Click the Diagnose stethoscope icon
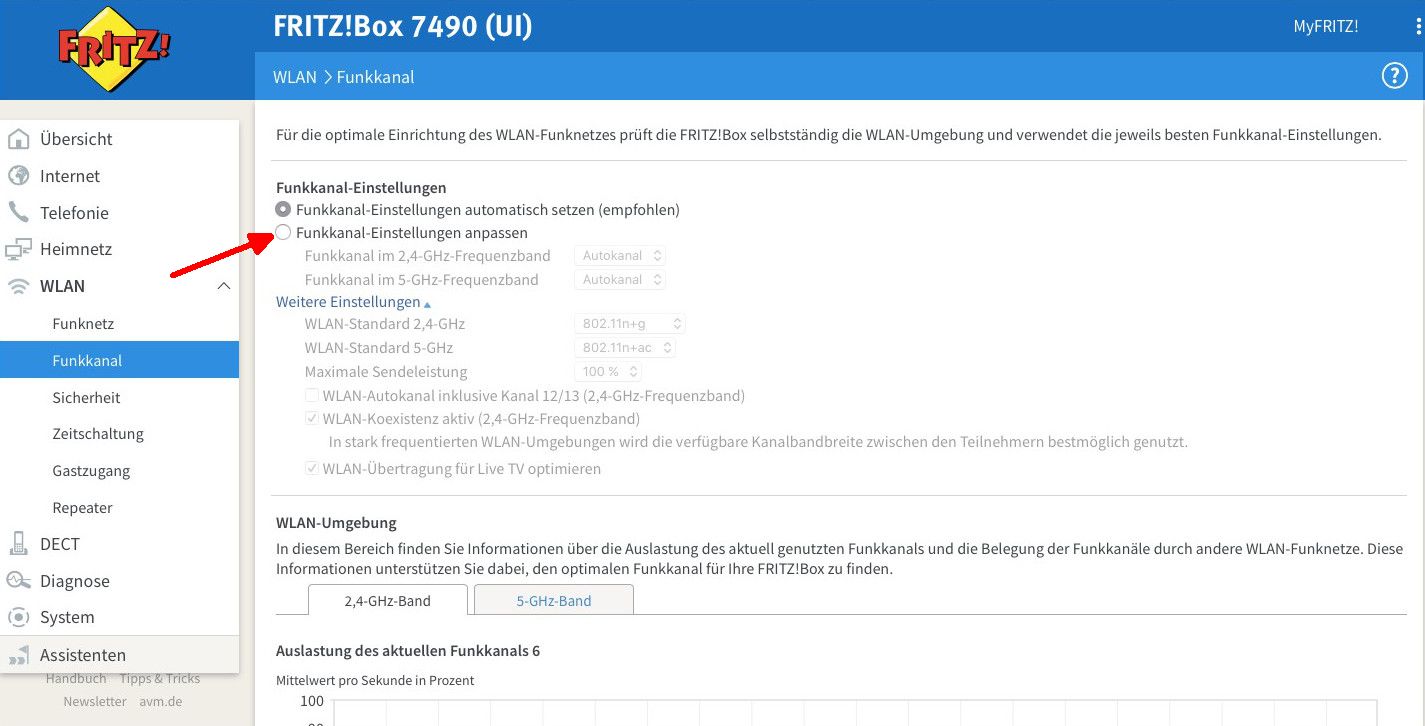The width and height of the screenshot is (1425, 726). (19, 580)
